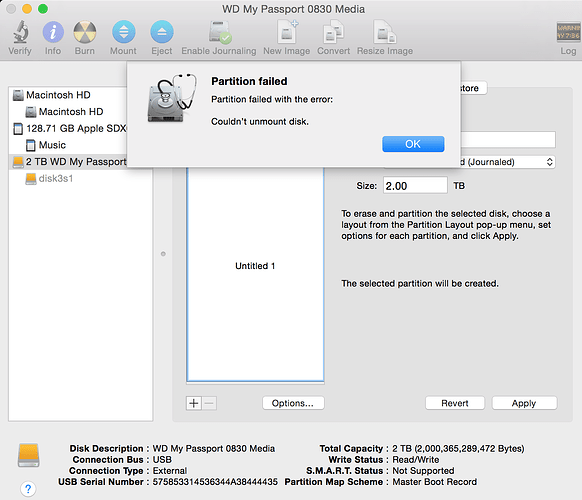
Task: Add a partition with the plus button
Action: (x=194, y=403)
